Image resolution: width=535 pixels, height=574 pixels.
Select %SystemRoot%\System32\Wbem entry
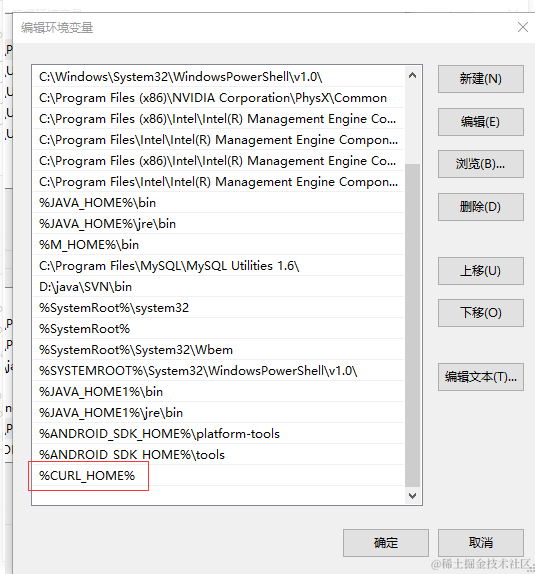218,350
